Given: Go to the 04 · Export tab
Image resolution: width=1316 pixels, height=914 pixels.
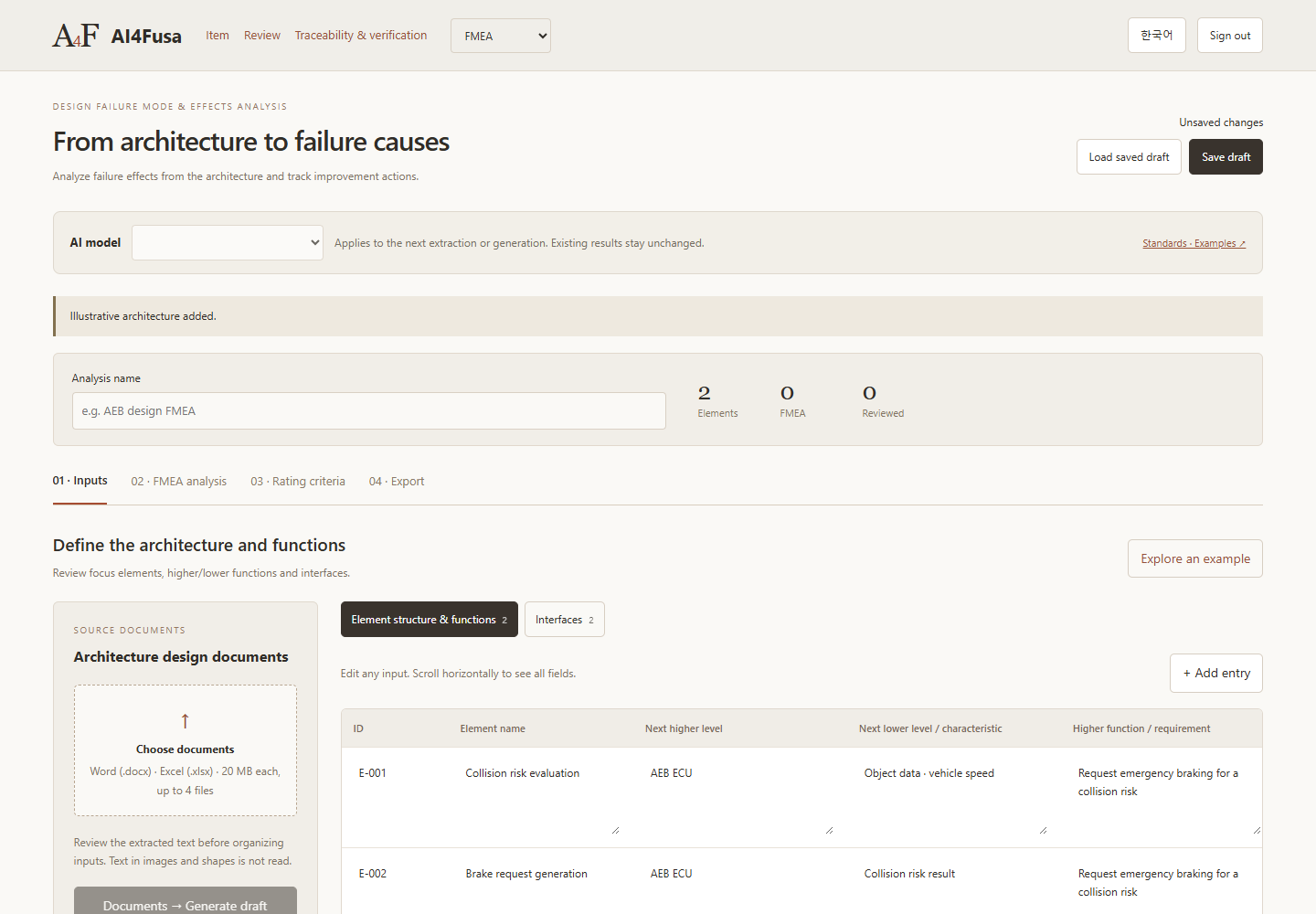Looking at the screenshot, I should pos(397,482).
